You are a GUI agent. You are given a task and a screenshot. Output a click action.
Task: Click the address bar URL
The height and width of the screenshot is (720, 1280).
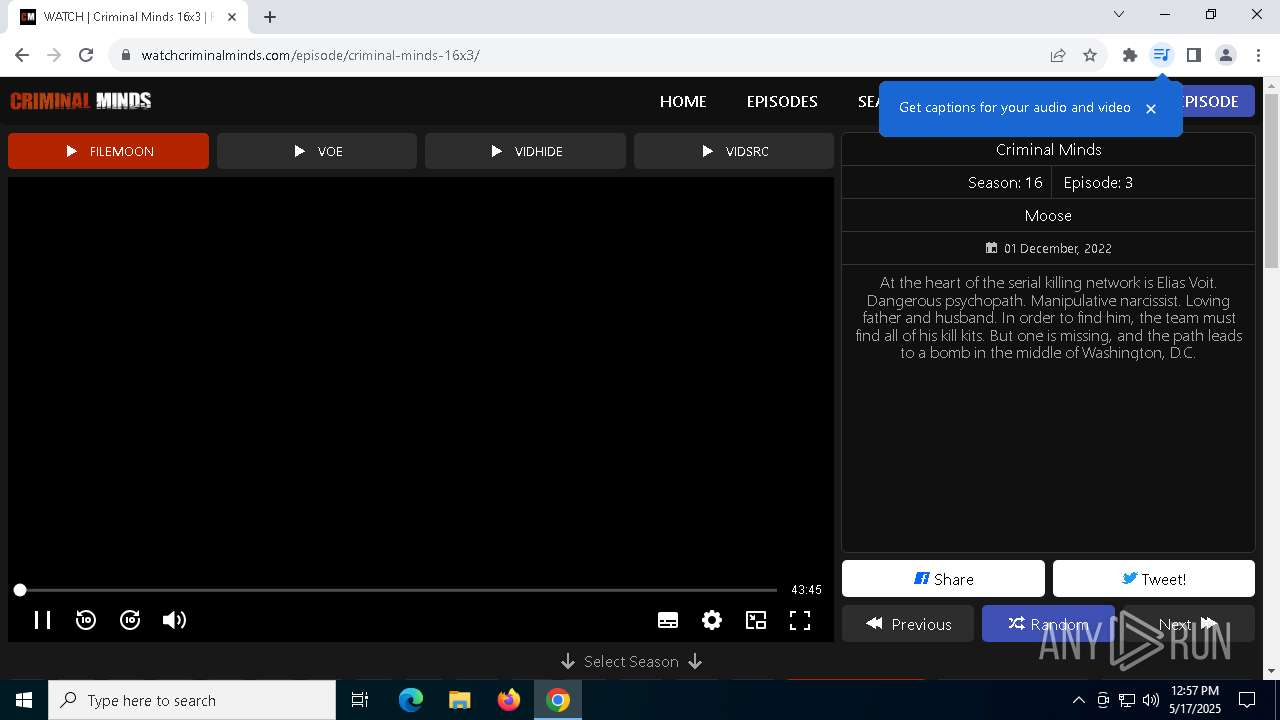(310, 55)
